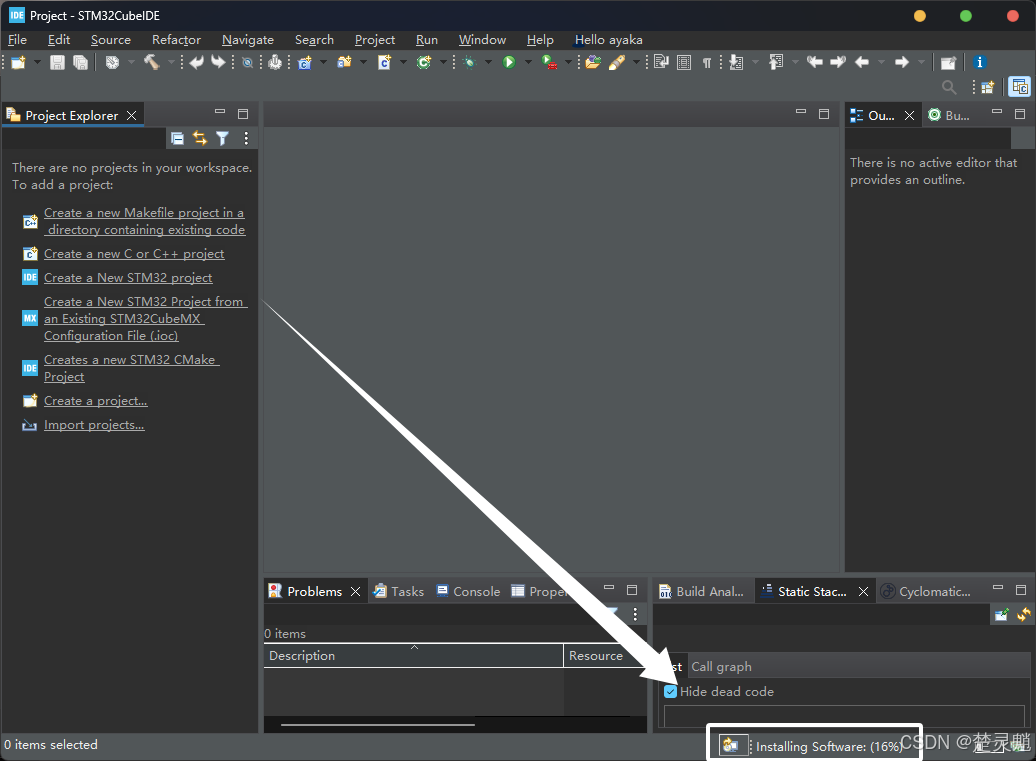The width and height of the screenshot is (1036, 761).
Task: Click the Save disk icon
Action: coord(57,62)
